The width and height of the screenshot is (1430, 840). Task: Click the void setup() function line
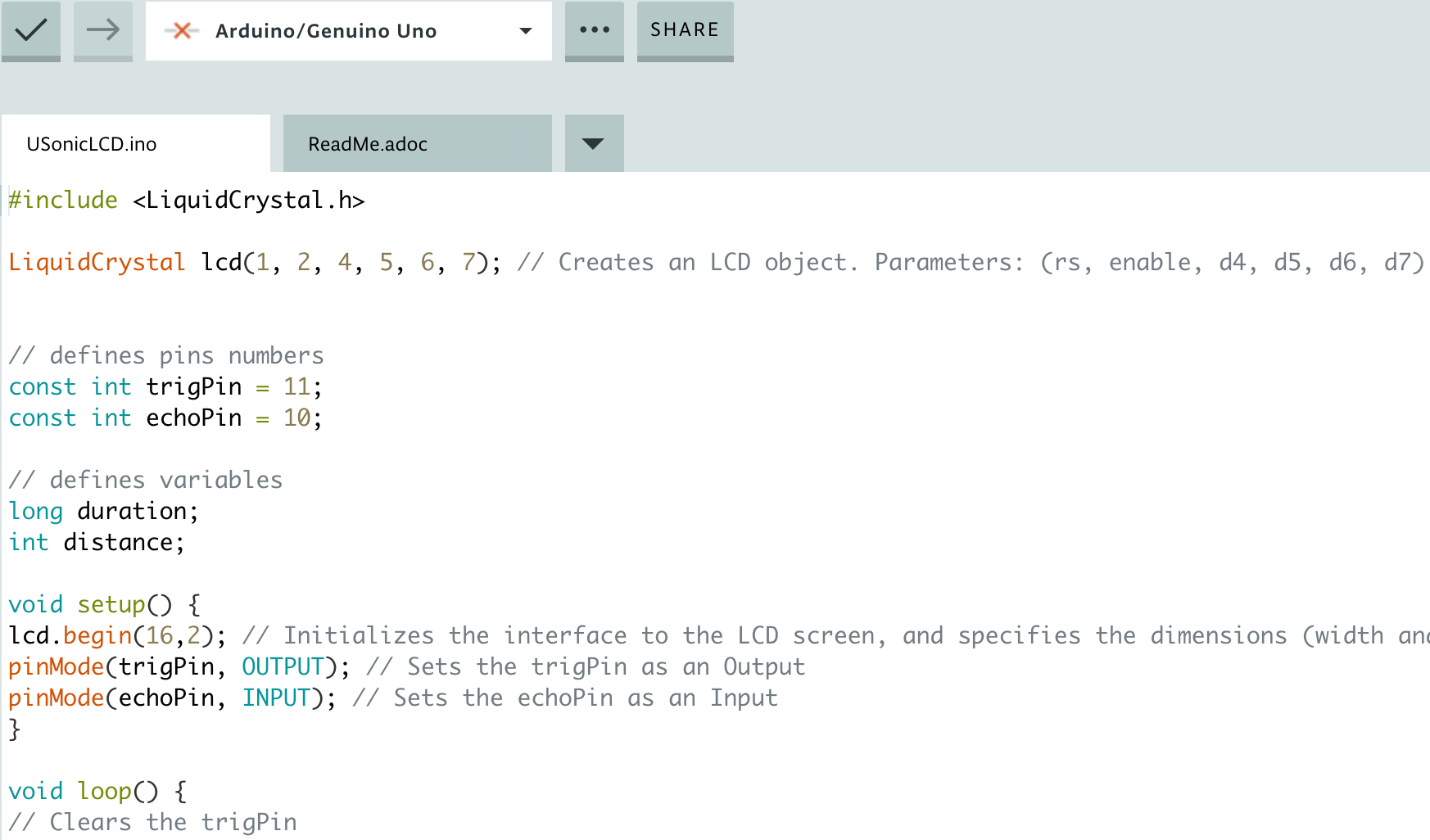coord(104,604)
